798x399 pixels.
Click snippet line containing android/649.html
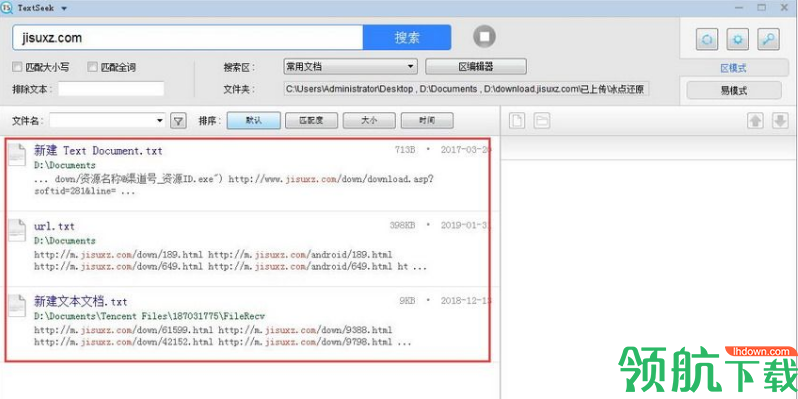[x=231, y=267]
